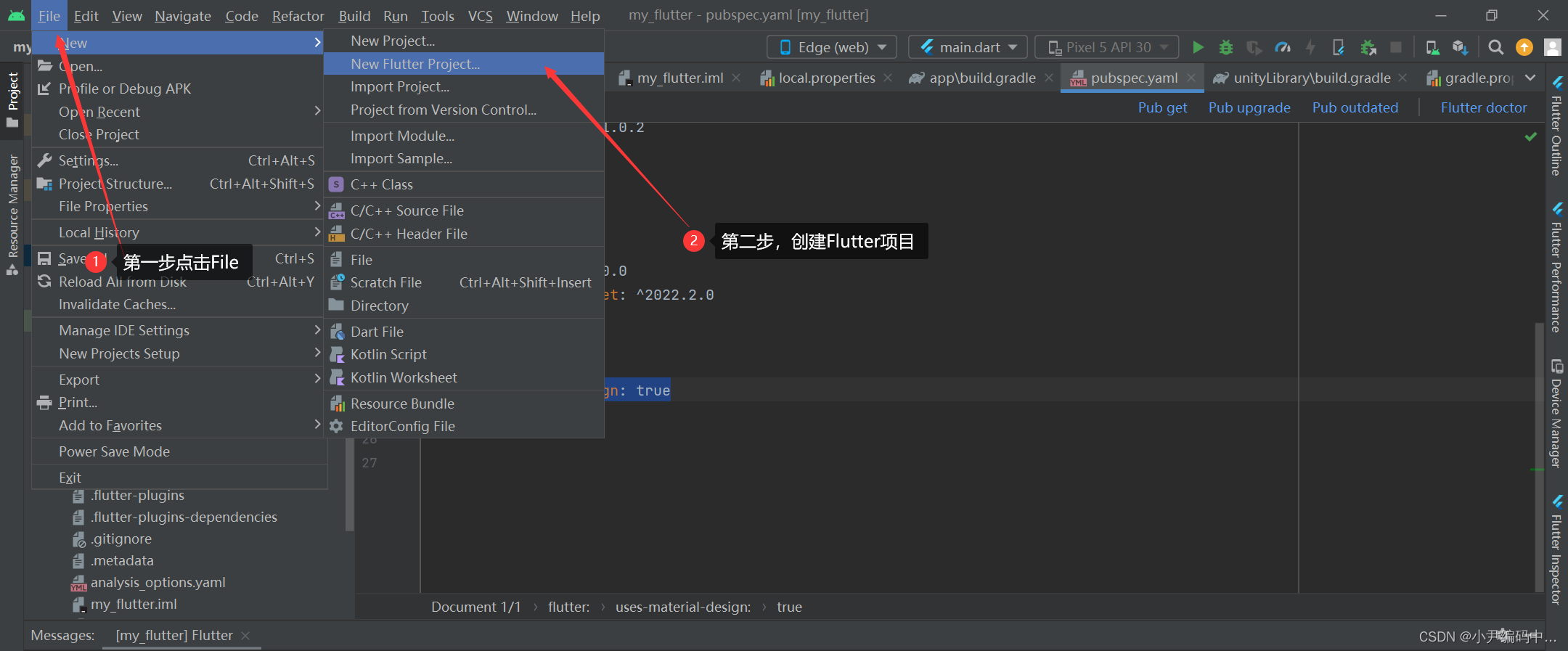Open the SDK Manager cube icon
The height and width of the screenshot is (651, 1568).
tap(1460, 47)
